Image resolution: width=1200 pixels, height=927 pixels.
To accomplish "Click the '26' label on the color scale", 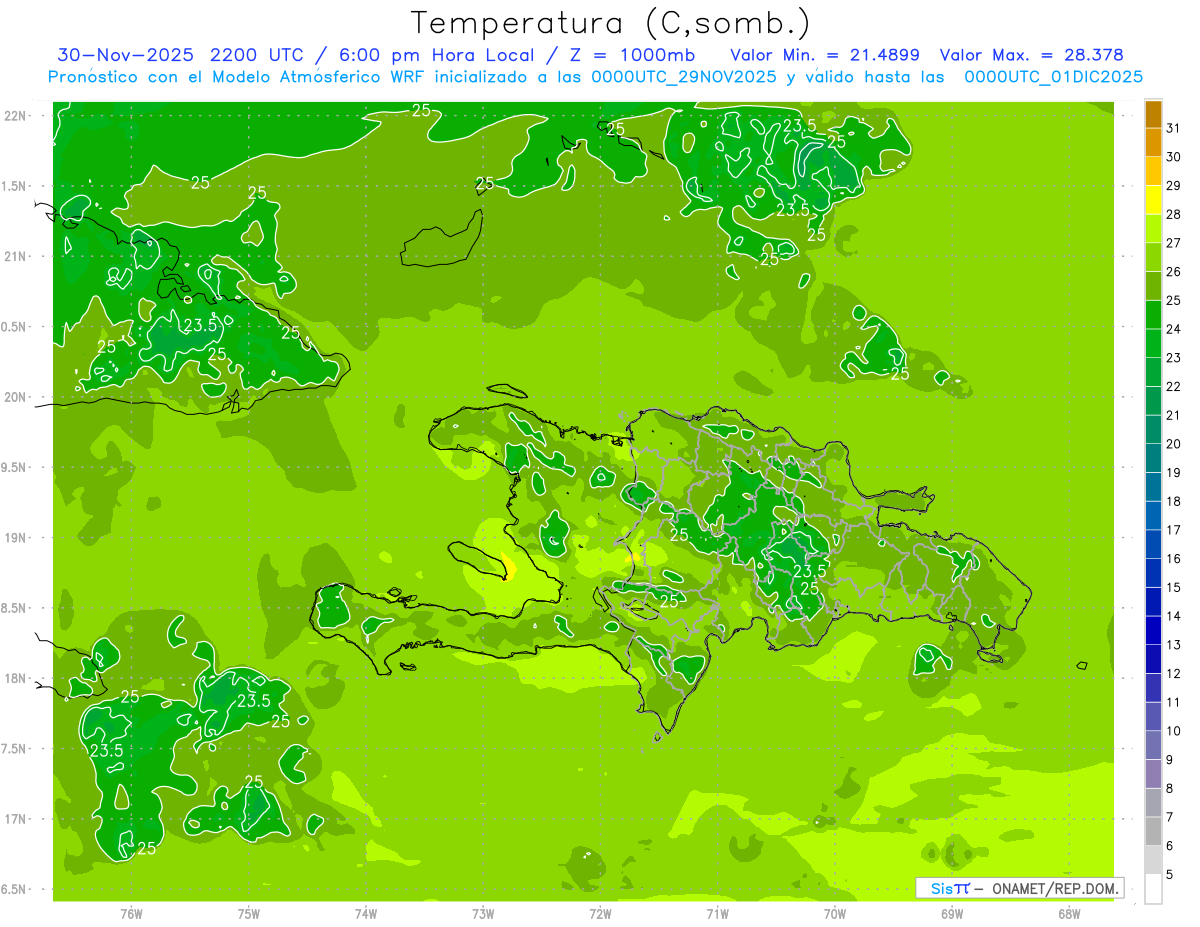I will [x=1174, y=271].
